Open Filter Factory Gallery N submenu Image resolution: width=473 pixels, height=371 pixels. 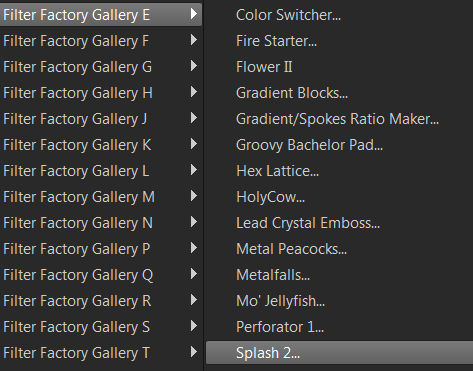[x=101, y=223]
